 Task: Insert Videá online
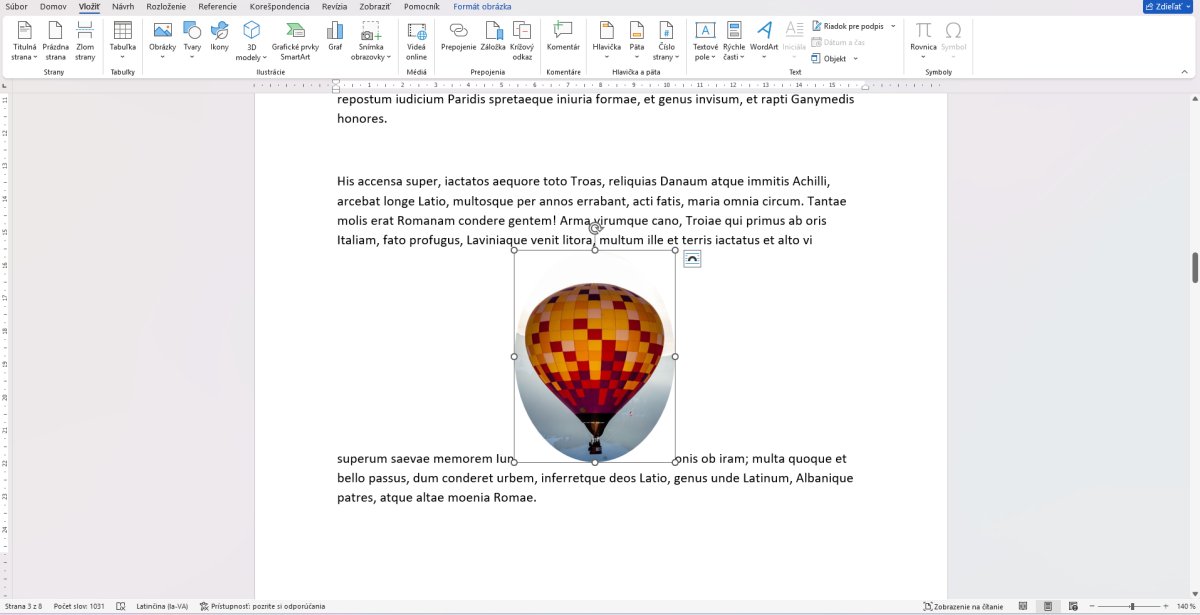click(416, 42)
